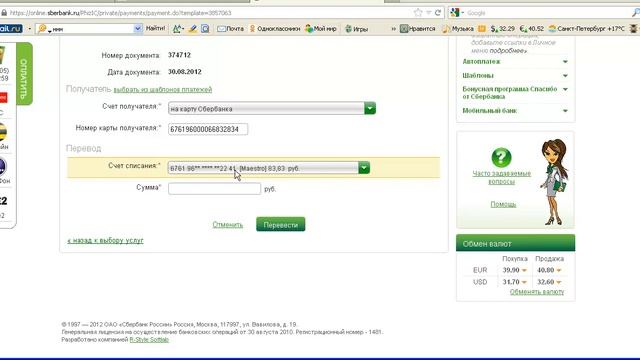Open Музыка toolbar item
This screenshot has height=360, width=640.
(x=458, y=29)
